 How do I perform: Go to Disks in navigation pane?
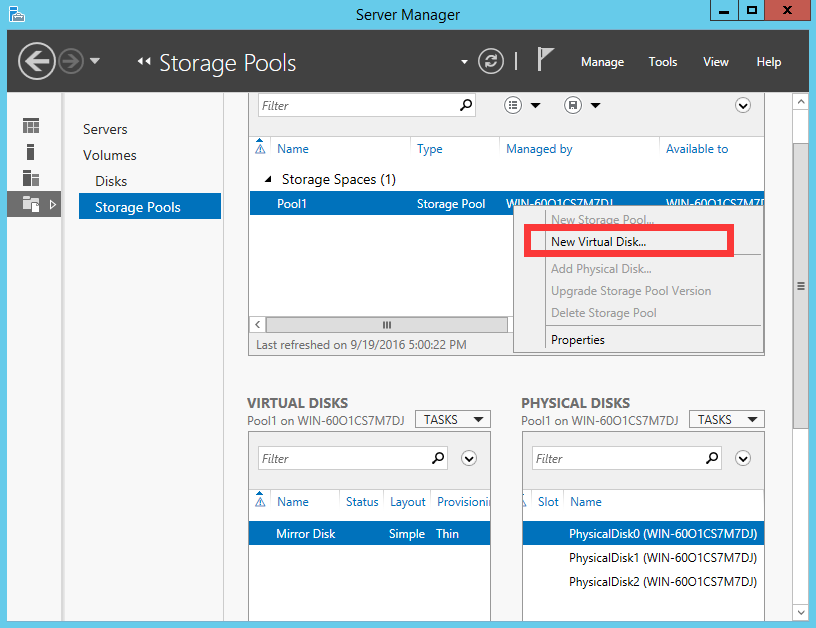coord(111,181)
